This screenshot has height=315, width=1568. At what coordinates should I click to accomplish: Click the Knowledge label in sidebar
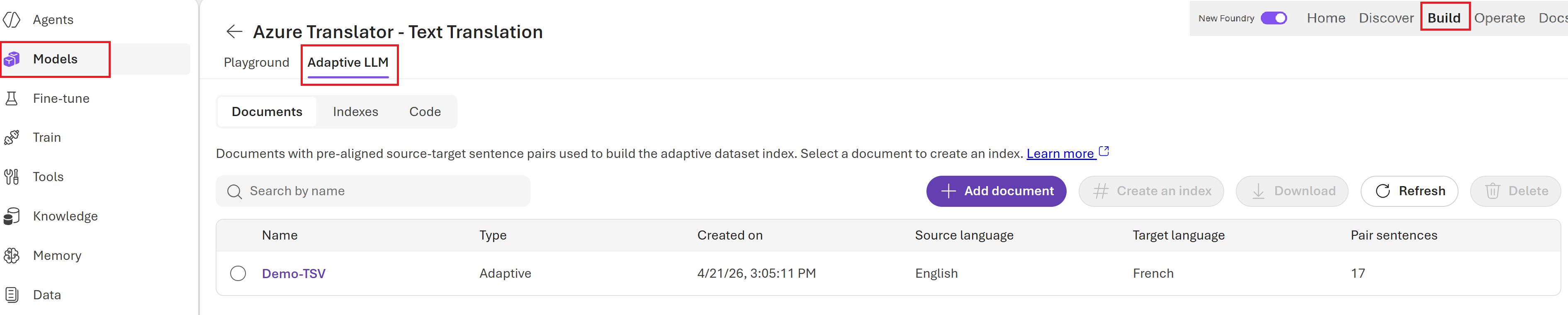65,216
